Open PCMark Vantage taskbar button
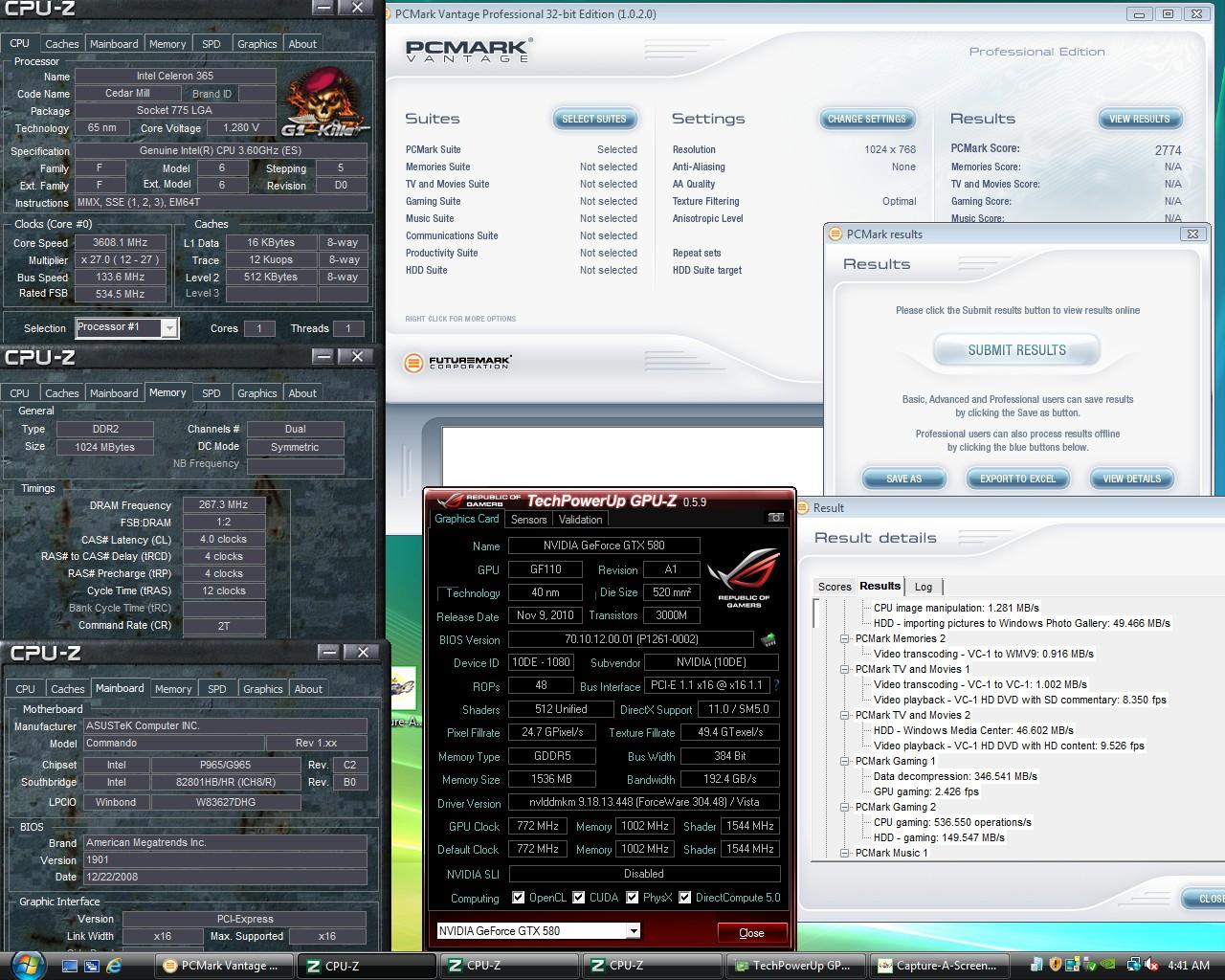The height and width of the screenshot is (980, 1225). click(x=224, y=966)
